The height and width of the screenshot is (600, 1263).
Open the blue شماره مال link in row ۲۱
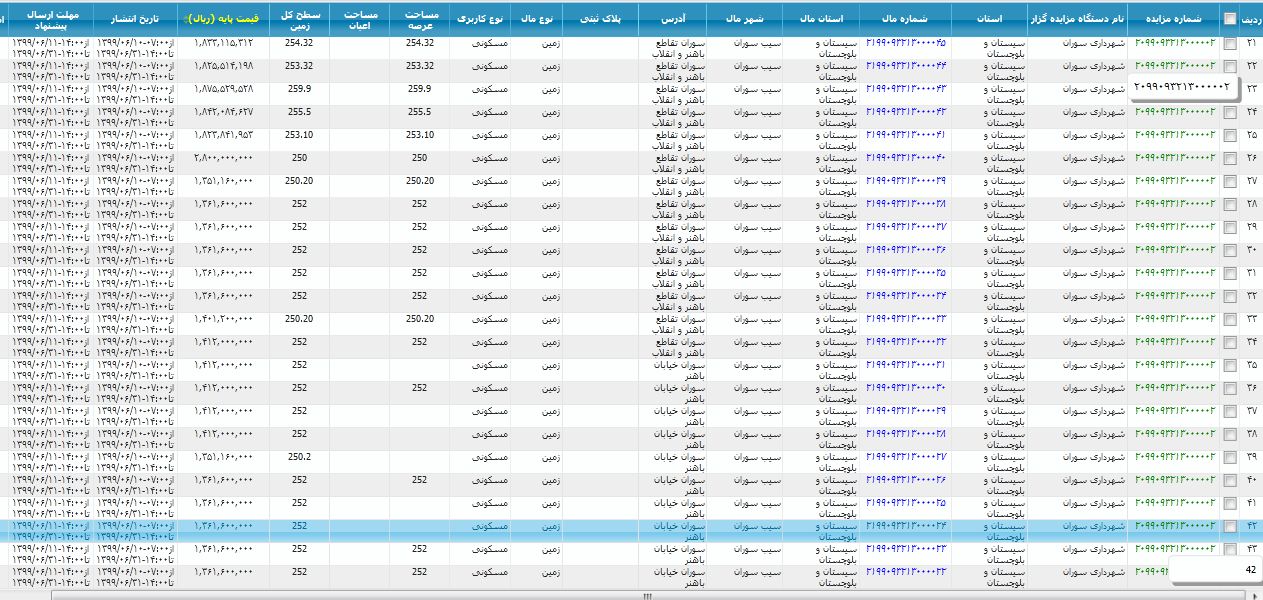[906, 42]
